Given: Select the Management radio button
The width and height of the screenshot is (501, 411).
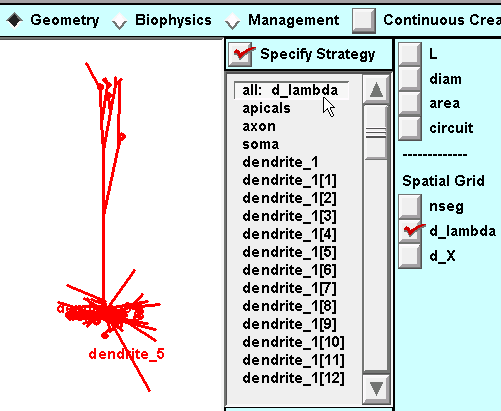Looking at the screenshot, I should tap(232, 21).
